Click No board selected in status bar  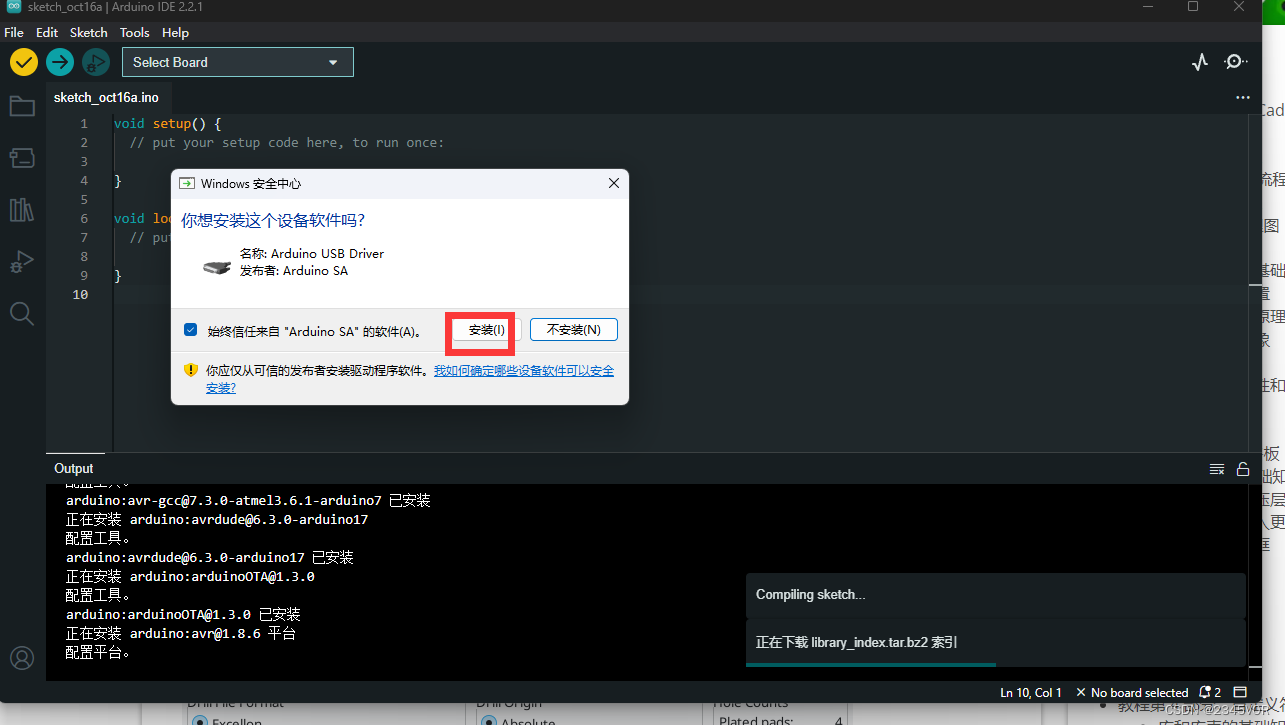coord(1132,692)
